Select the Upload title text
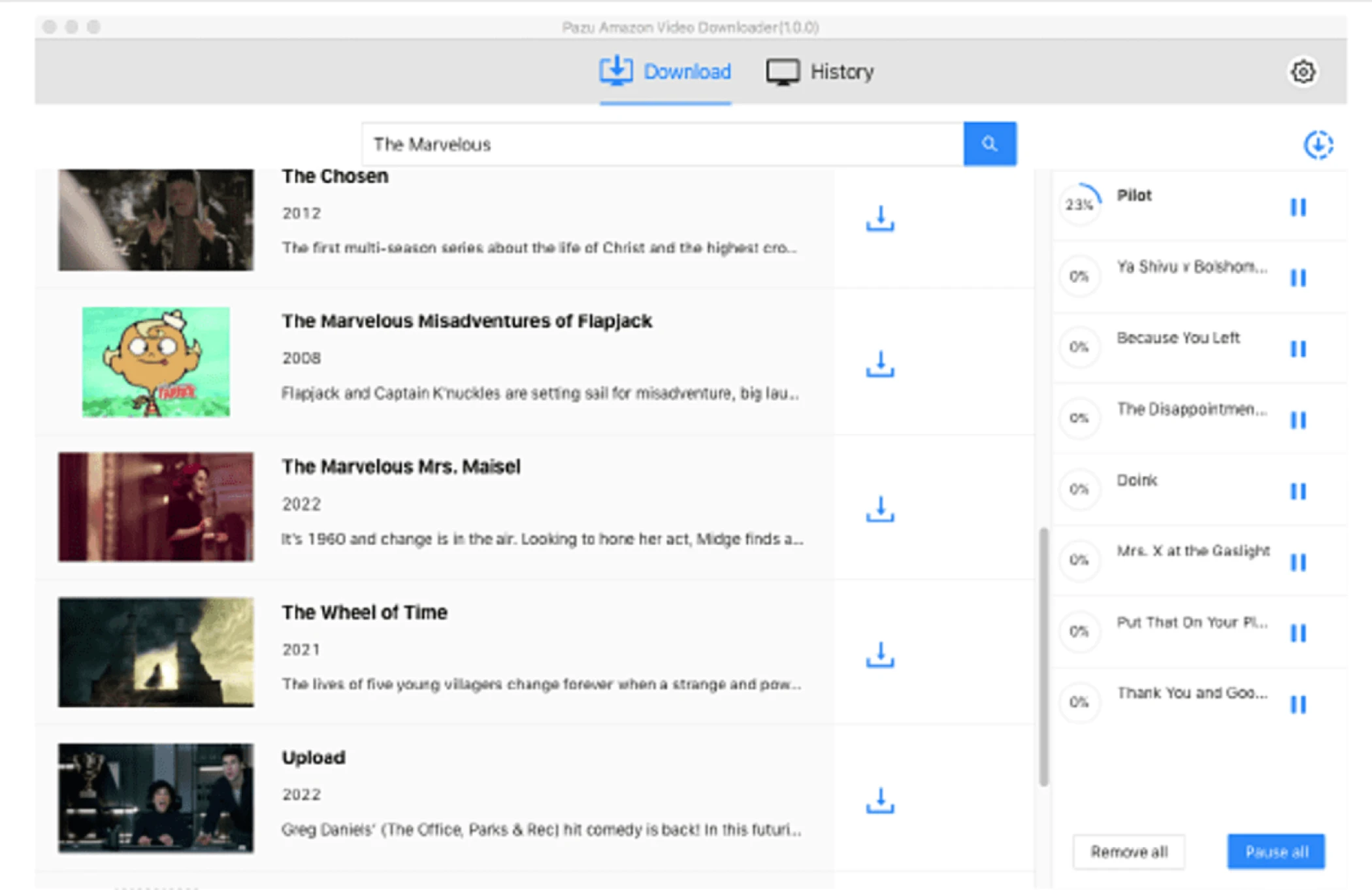The image size is (1372, 890). pos(314,757)
